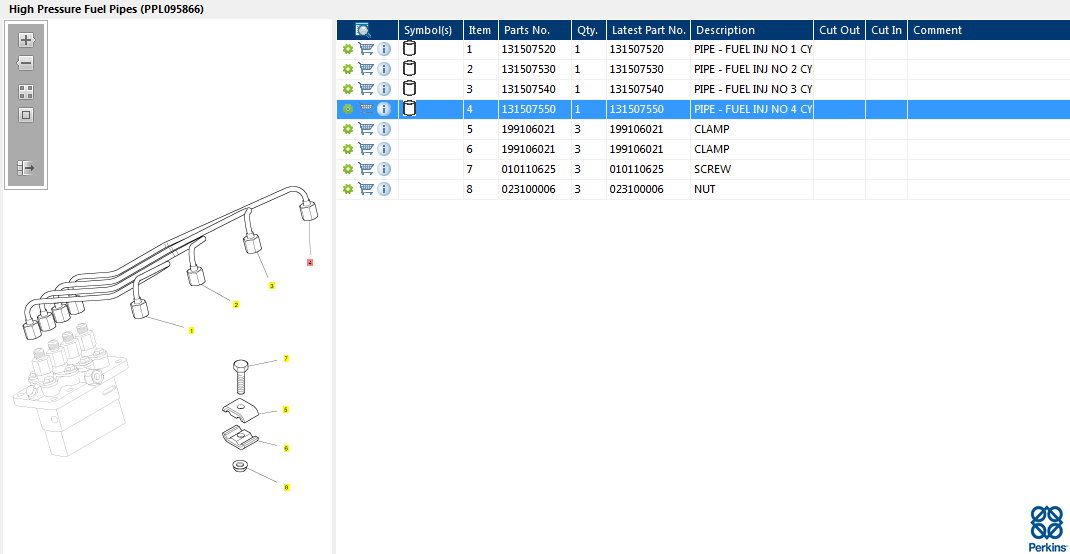
Task: Open info icon for item 3 pipe
Action: coord(384,89)
